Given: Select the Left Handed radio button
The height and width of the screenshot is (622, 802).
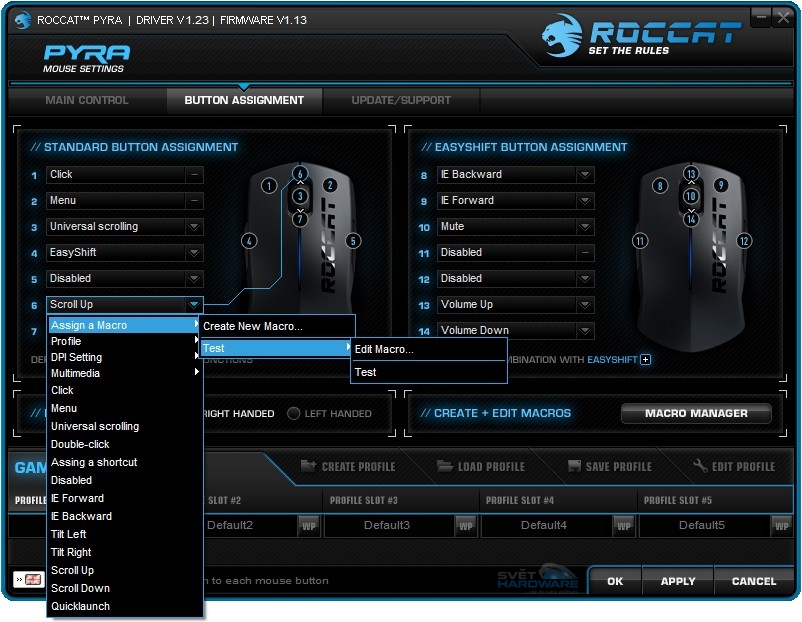Looking at the screenshot, I should 295,413.
